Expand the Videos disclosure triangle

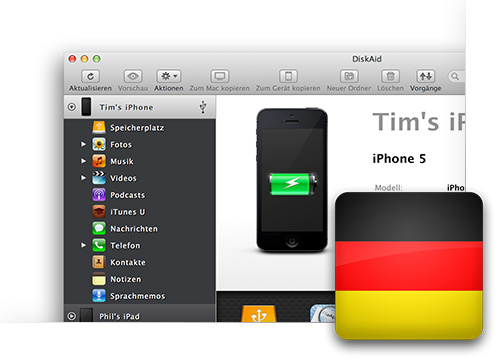click(x=83, y=178)
